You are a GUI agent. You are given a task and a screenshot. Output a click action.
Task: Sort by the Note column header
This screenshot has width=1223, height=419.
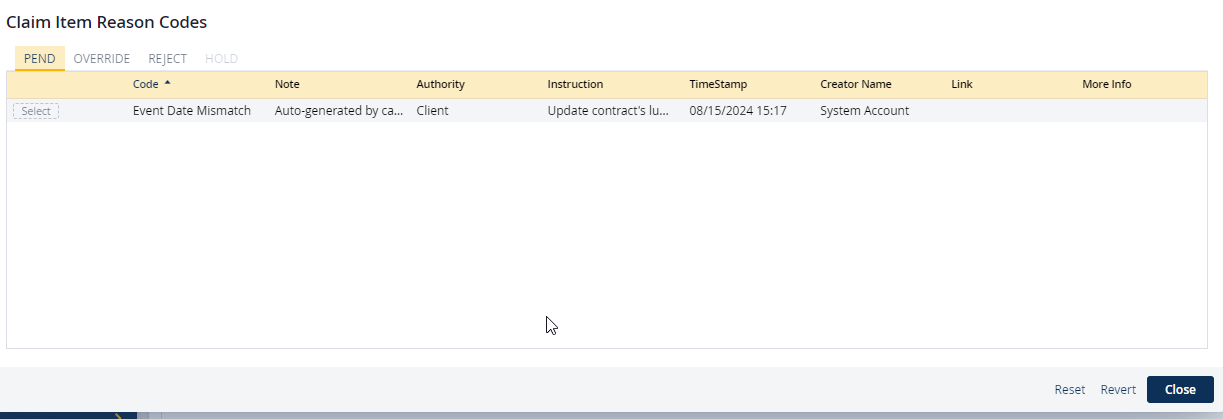287,85
